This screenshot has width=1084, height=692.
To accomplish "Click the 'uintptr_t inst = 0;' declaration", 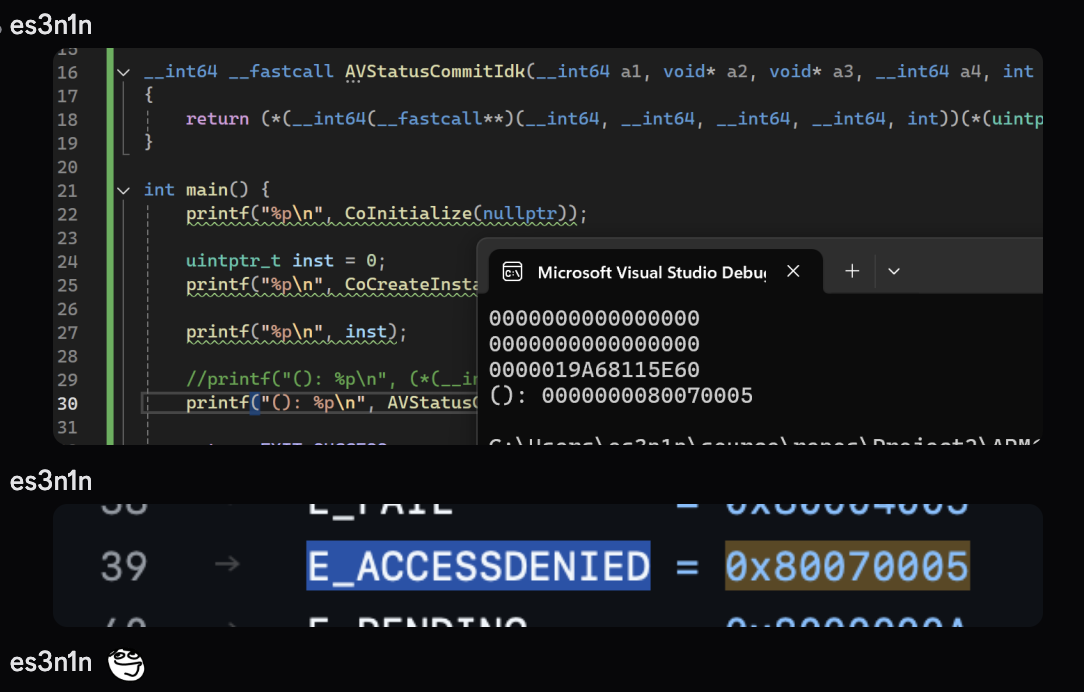I will click(x=286, y=261).
